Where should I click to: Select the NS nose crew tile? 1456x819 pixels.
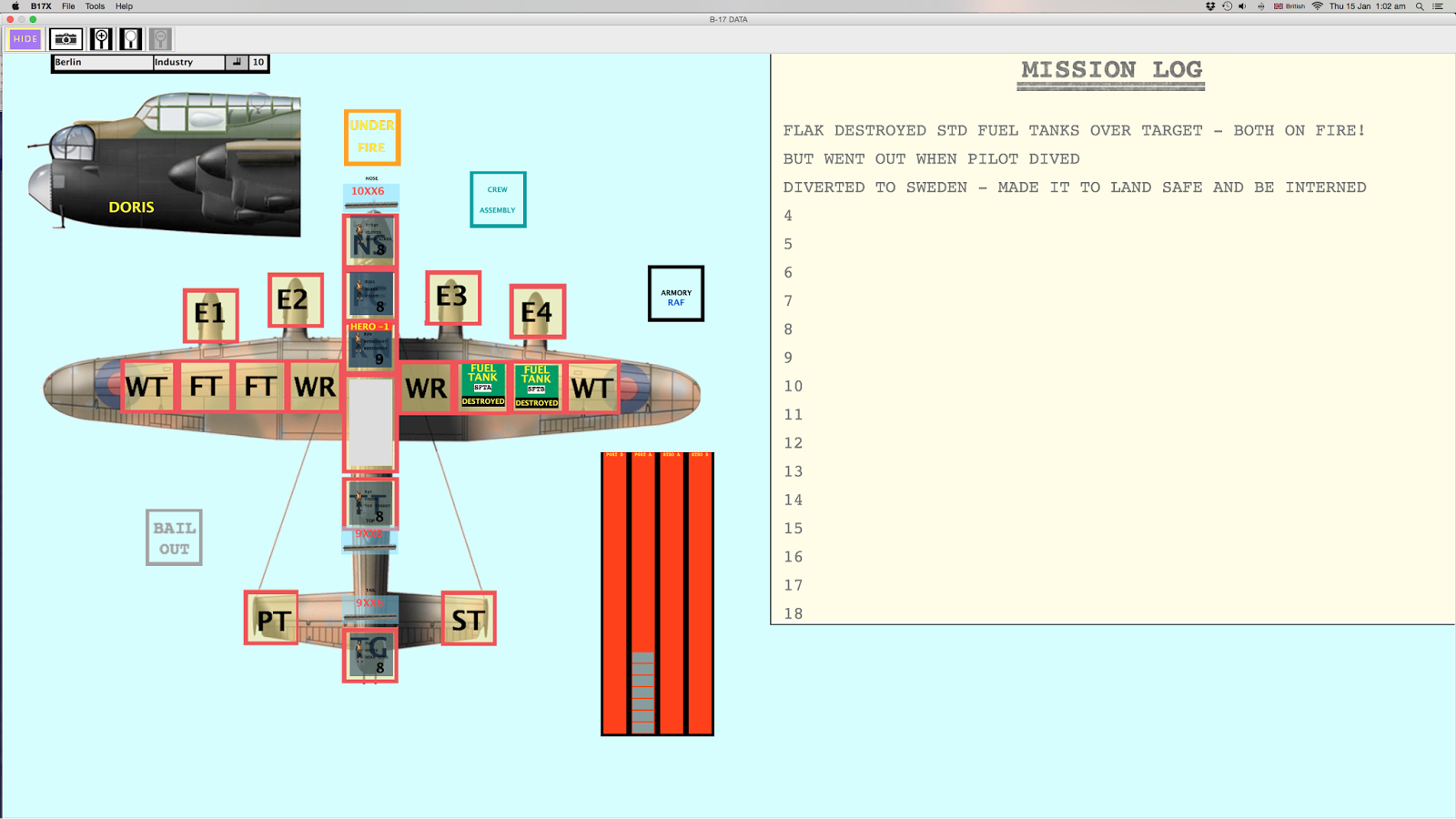[x=370, y=240]
